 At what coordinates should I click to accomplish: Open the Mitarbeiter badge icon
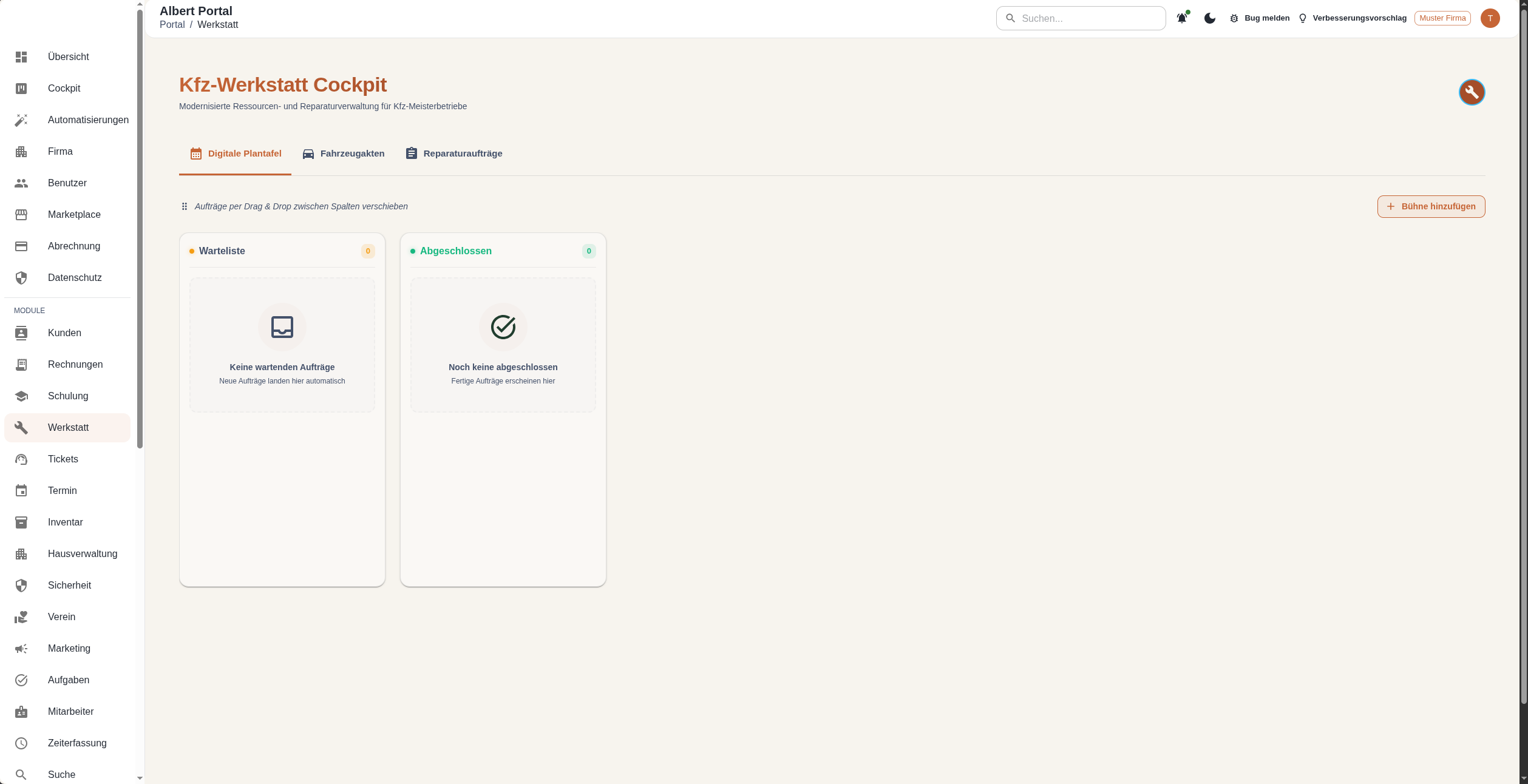(21, 712)
